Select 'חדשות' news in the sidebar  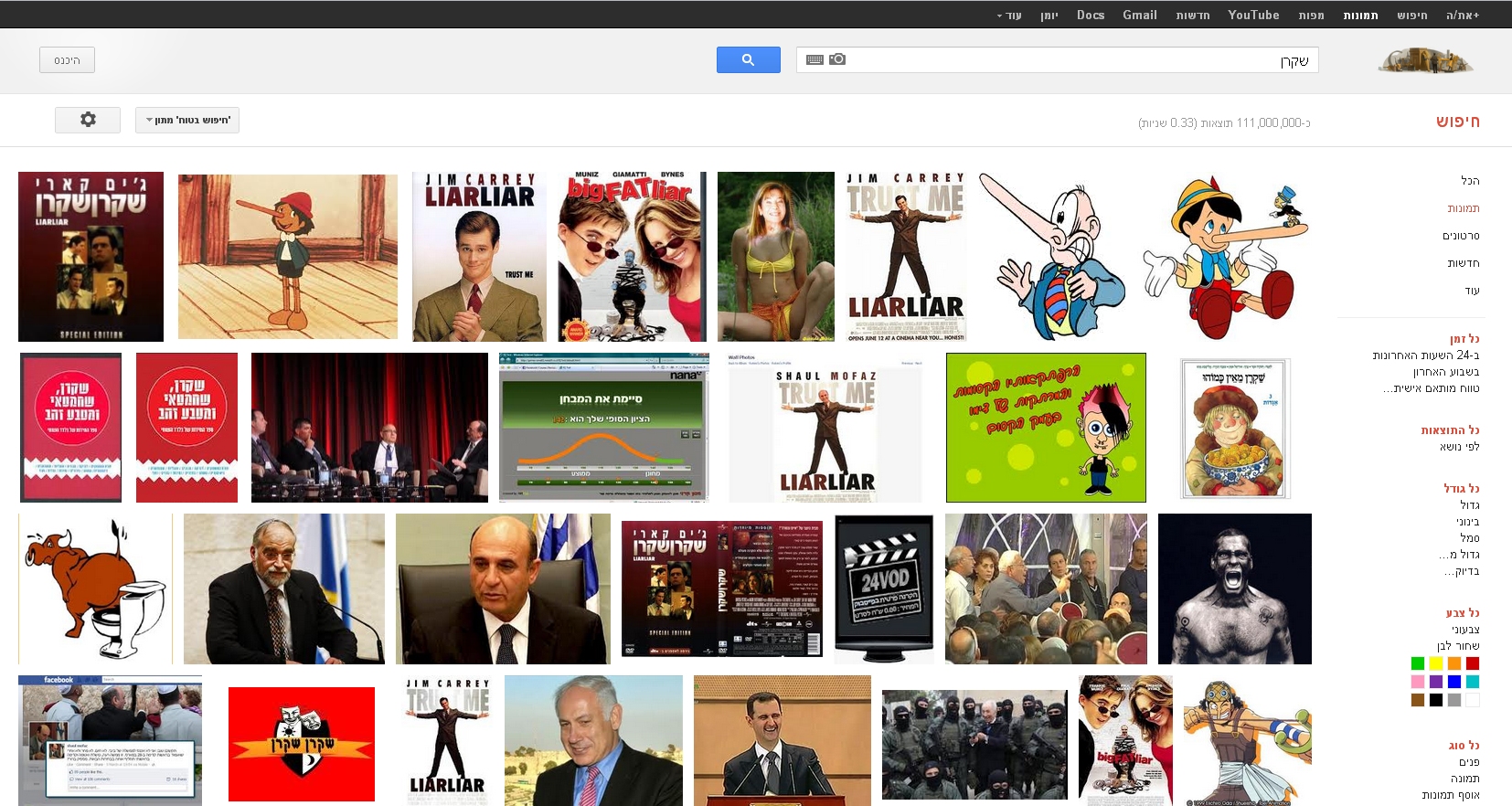[1464, 263]
